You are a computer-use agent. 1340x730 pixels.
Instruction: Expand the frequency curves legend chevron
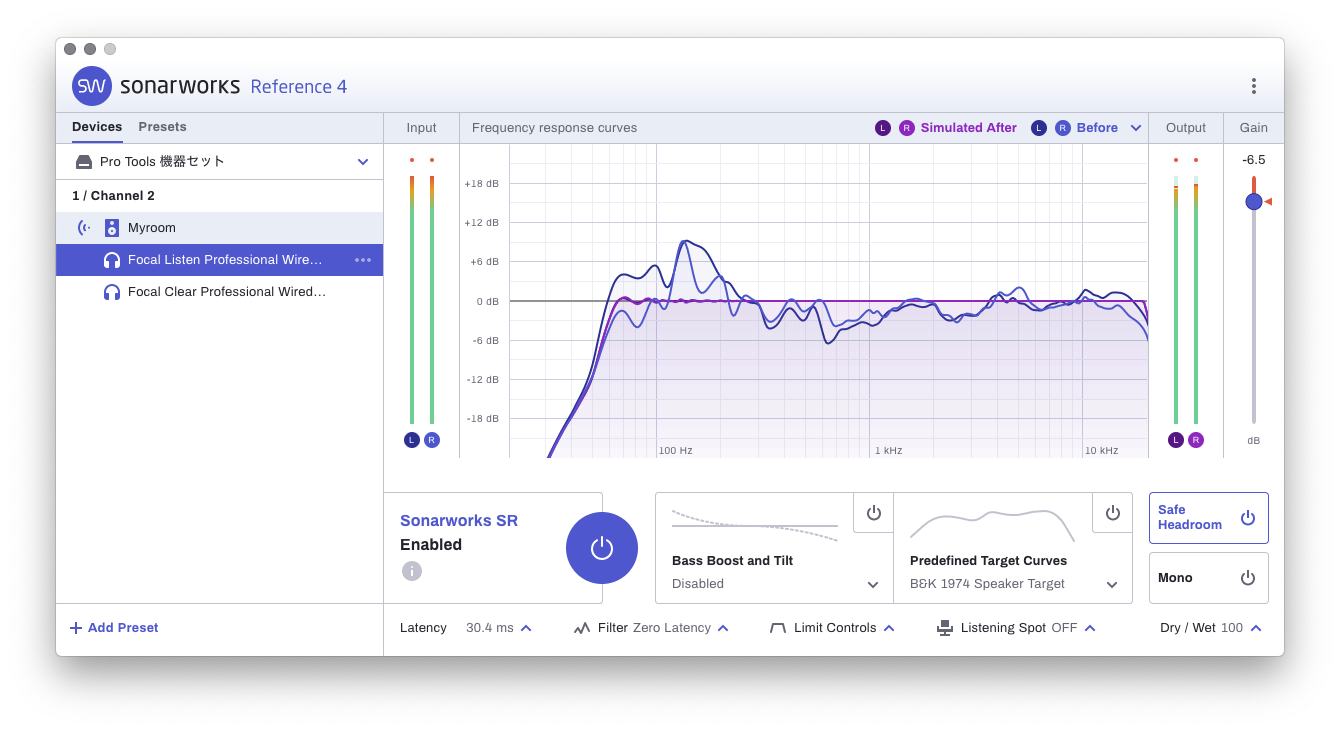(x=1136, y=128)
